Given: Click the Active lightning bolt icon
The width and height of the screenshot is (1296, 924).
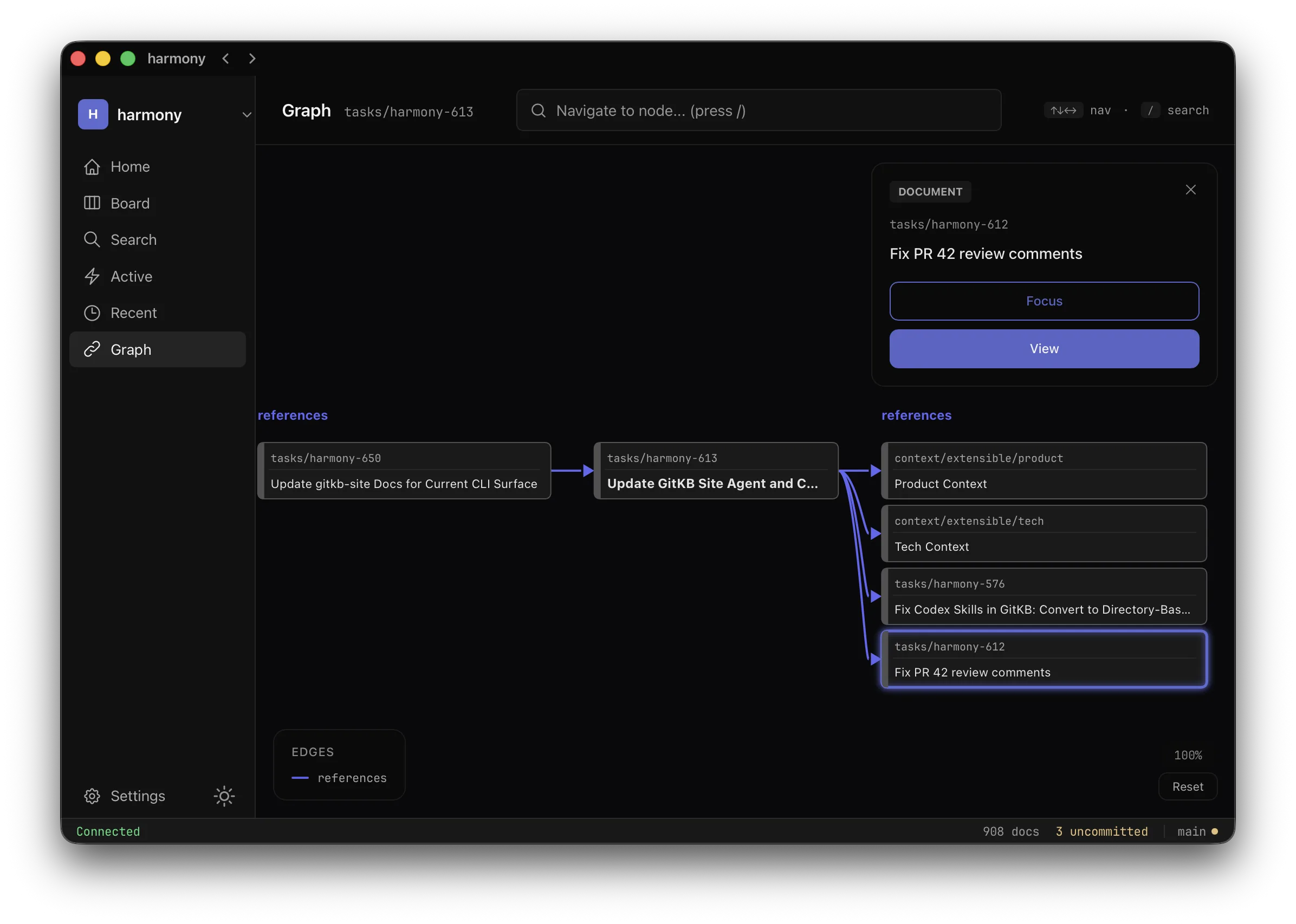Looking at the screenshot, I should pyautogui.click(x=92, y=277).
